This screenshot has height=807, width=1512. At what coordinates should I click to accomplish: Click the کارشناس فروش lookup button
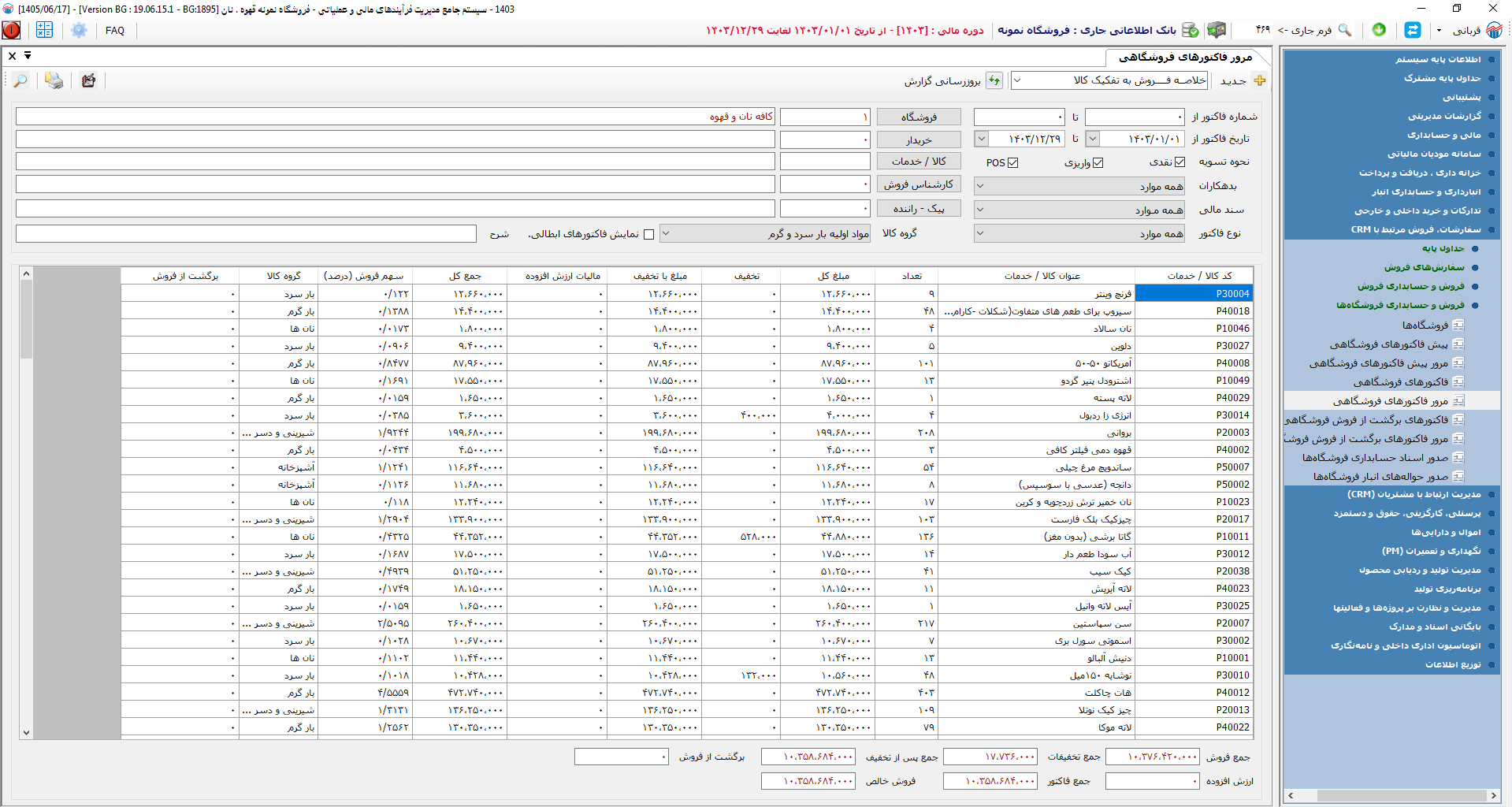(x=919, y=184)
